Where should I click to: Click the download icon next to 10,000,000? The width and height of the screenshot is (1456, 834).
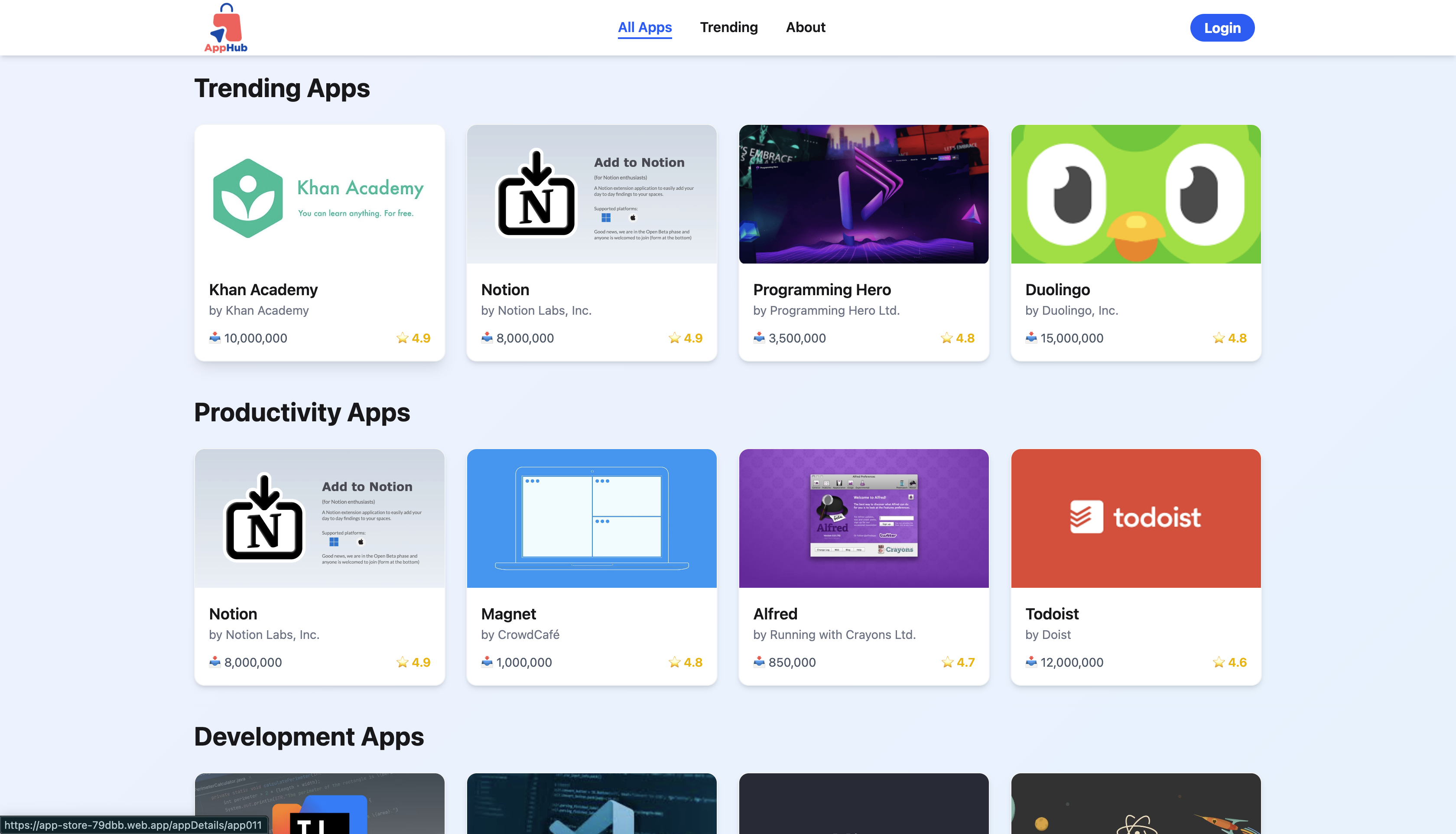point(214,338)
